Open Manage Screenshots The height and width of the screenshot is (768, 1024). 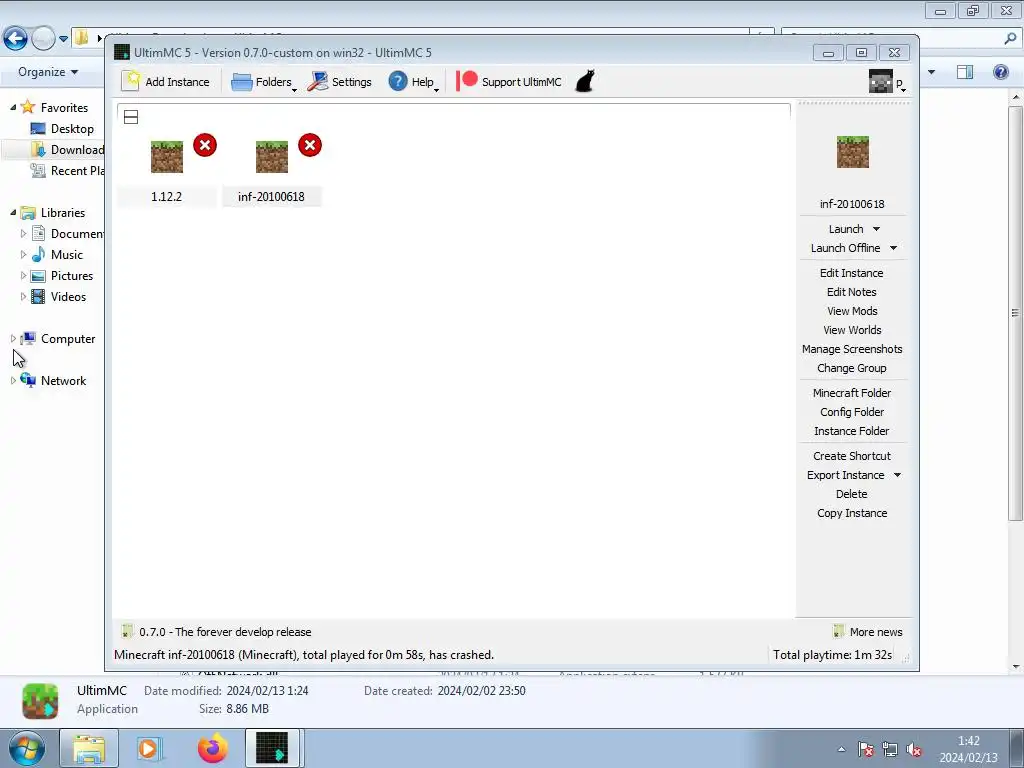point(852,349)
